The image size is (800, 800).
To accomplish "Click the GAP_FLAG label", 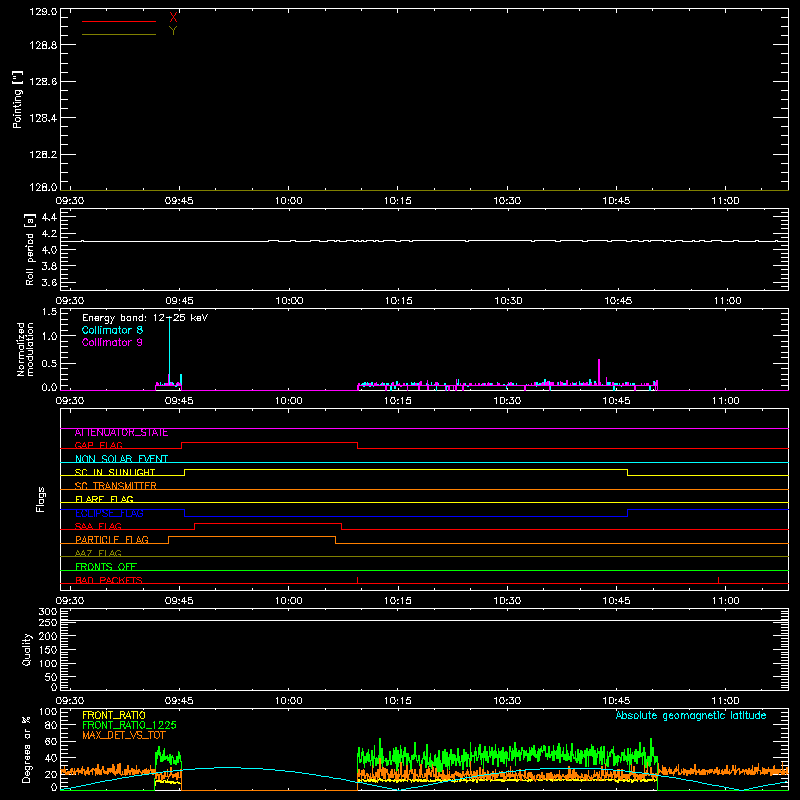I will (x=99, y=445).
